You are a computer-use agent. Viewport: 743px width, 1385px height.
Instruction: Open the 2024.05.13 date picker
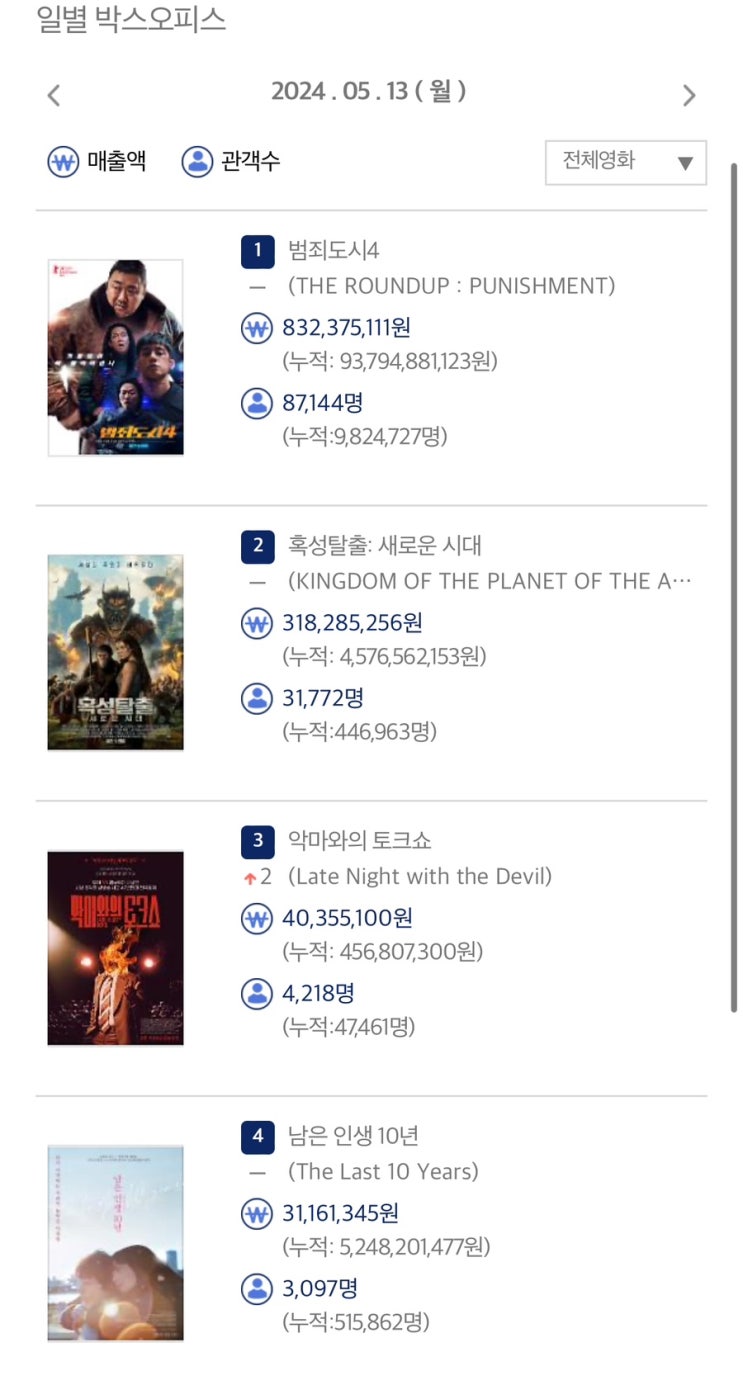368,92
